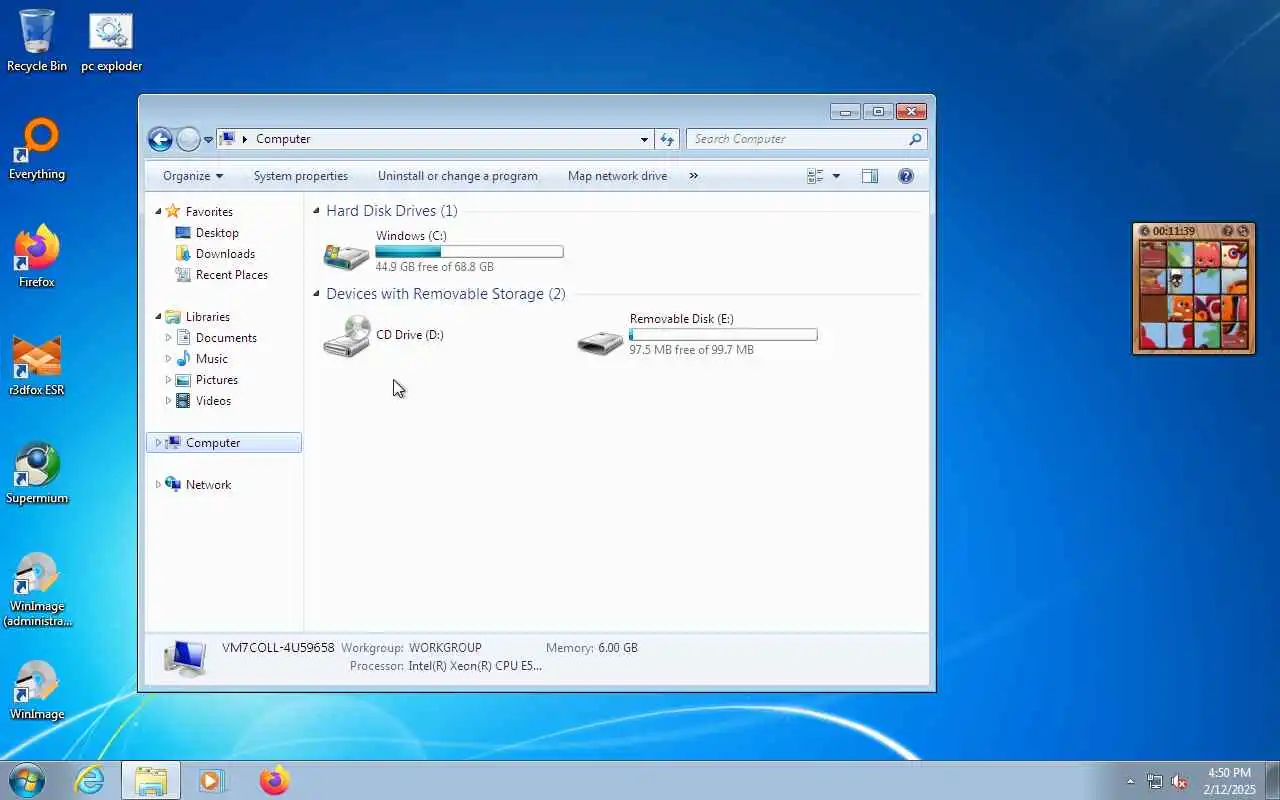This screenshot has height=800, width=1280.
Task: Click System properties in the toolbar
Action: [x=300, y=176]
